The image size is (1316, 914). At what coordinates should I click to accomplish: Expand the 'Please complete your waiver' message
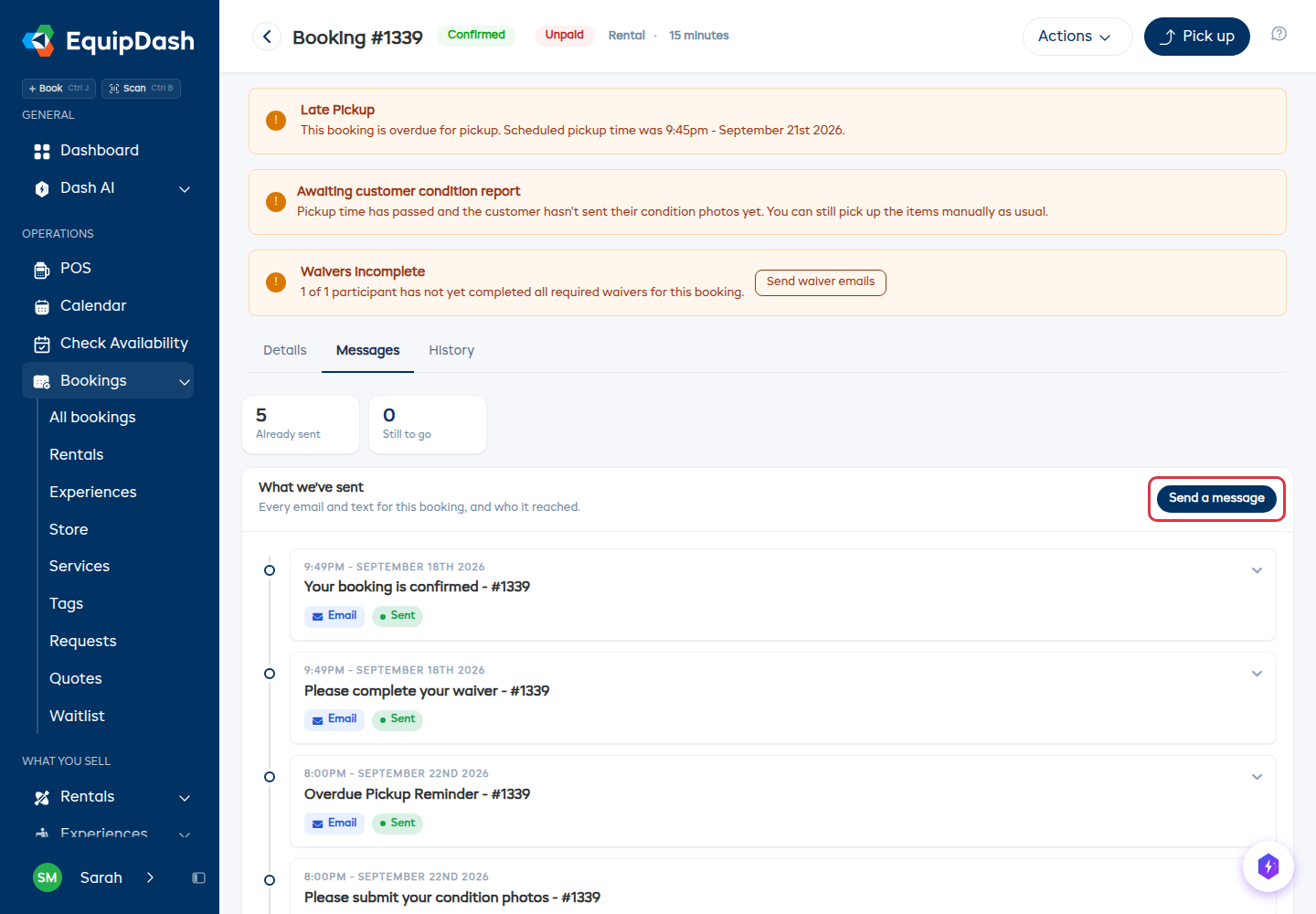[x=1258, y=674]
